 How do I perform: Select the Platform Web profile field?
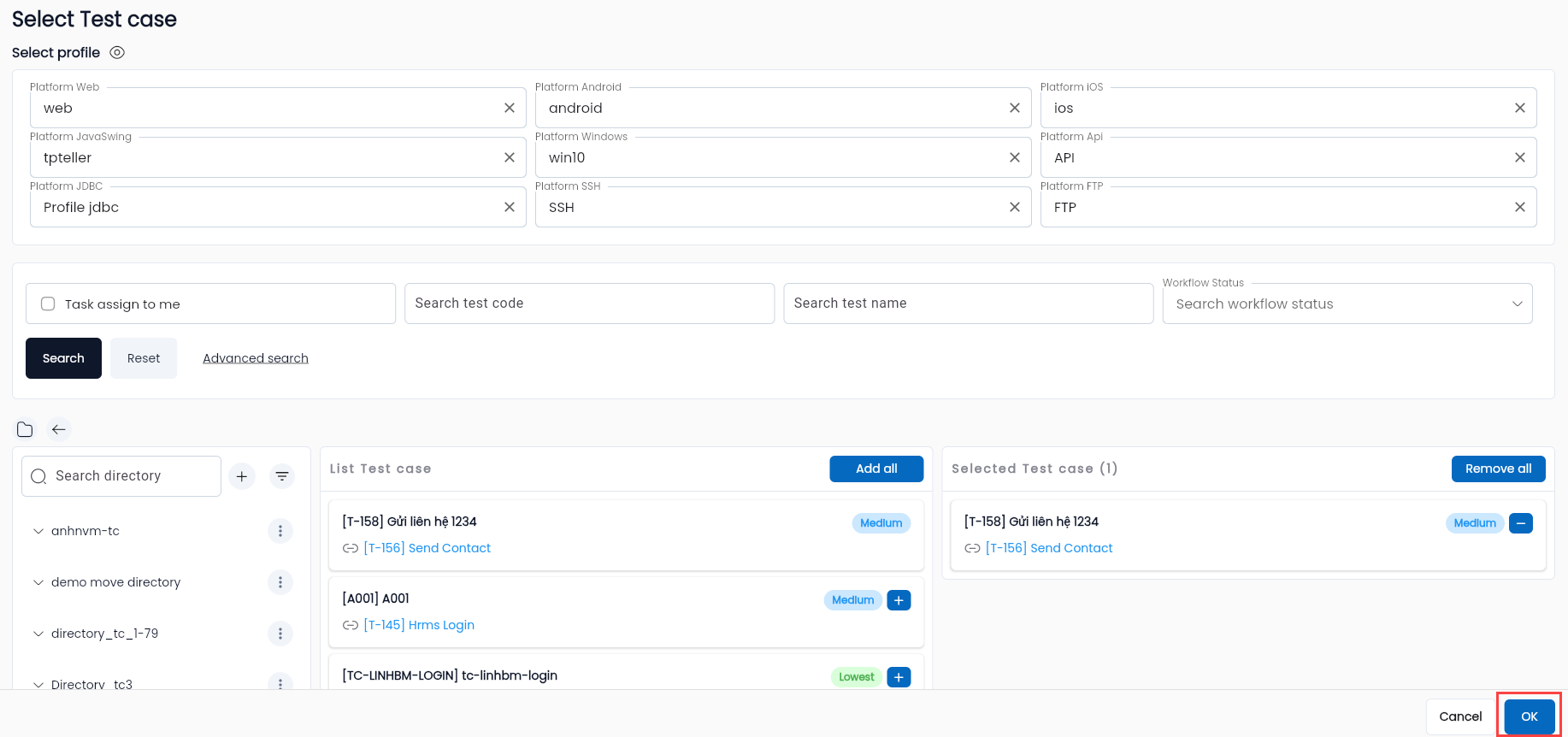[x=278, y=108]
